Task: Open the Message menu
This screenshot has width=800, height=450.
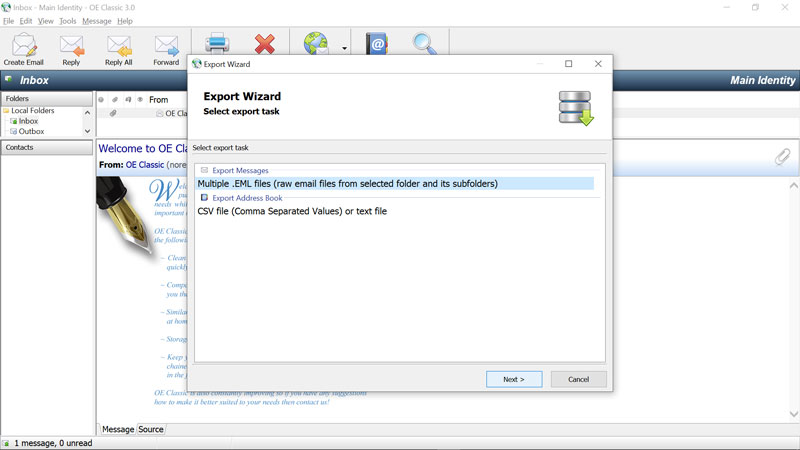Action: pos(96,21)
